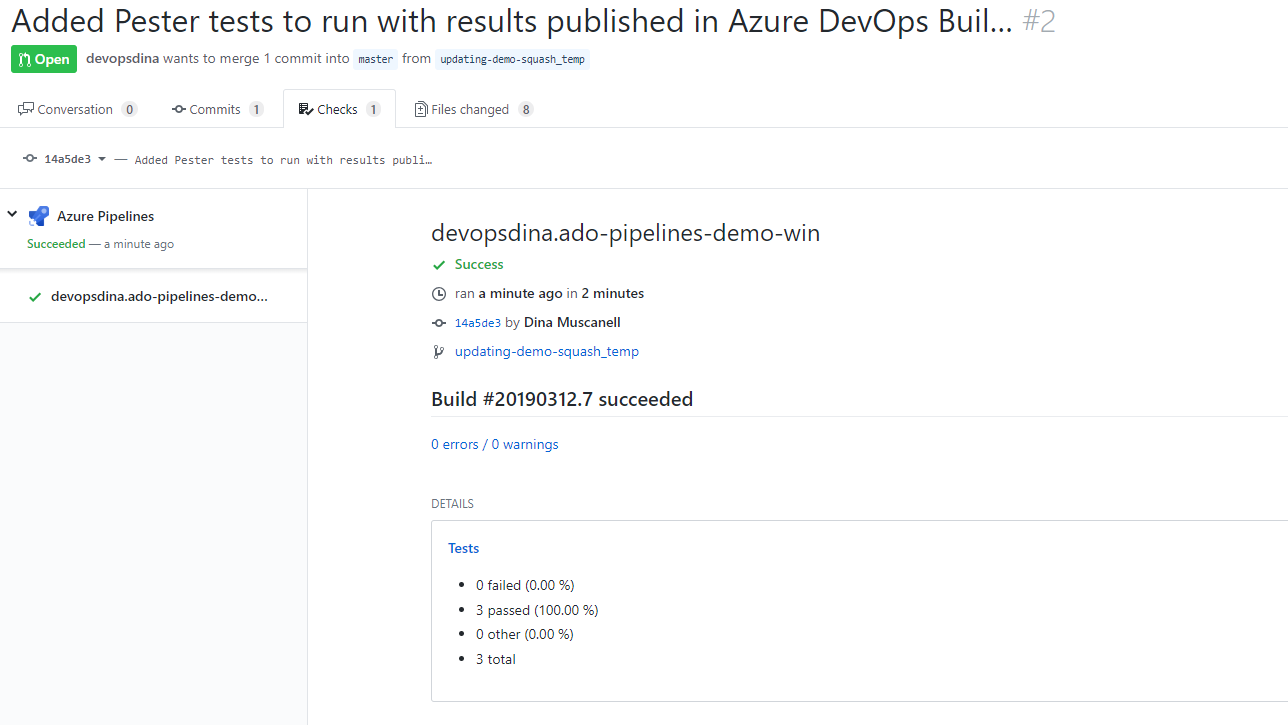Click the master branch label

(376, 59)
